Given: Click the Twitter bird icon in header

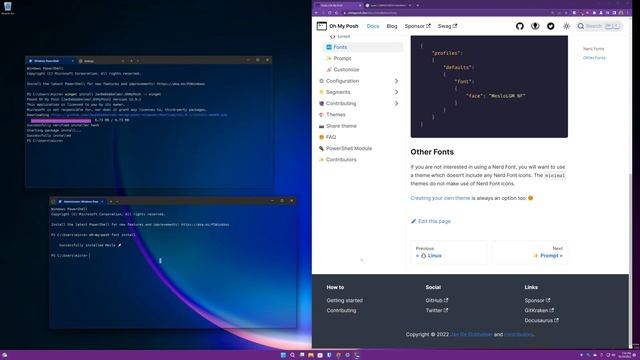Looking at the screenshot, I should 551,26.
